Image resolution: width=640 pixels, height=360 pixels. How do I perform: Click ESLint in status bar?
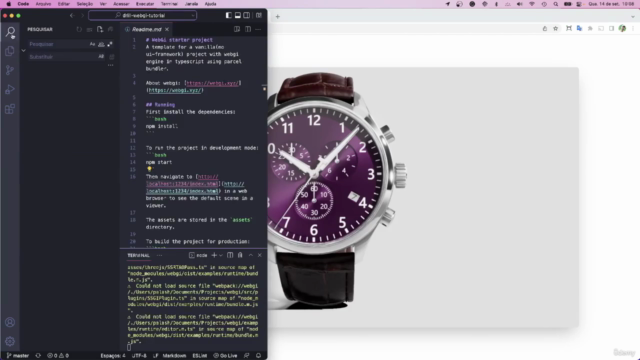coord(200,356)
